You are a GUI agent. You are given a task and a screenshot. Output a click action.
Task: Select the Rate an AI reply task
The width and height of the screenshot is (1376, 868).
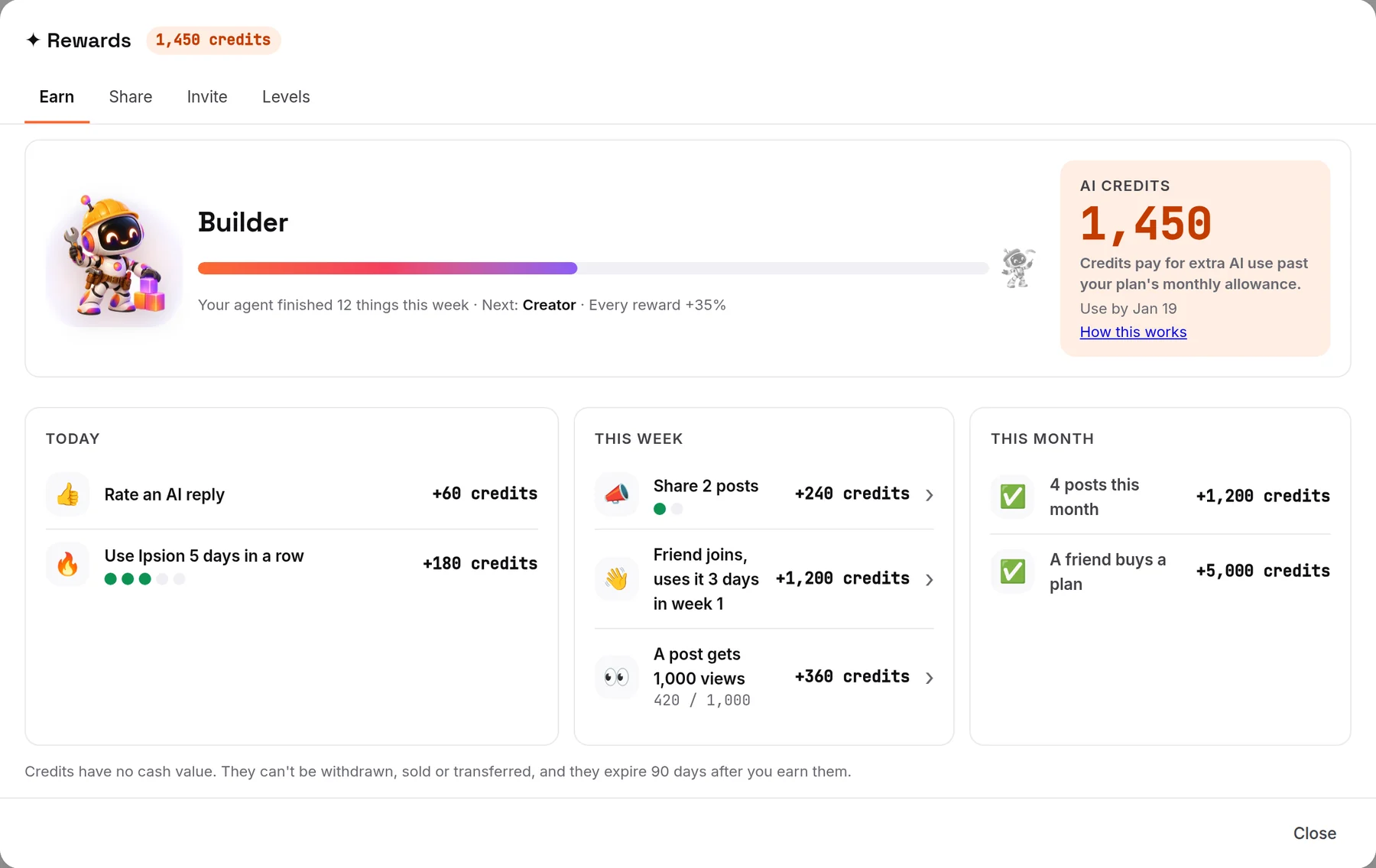coord(292,494)
